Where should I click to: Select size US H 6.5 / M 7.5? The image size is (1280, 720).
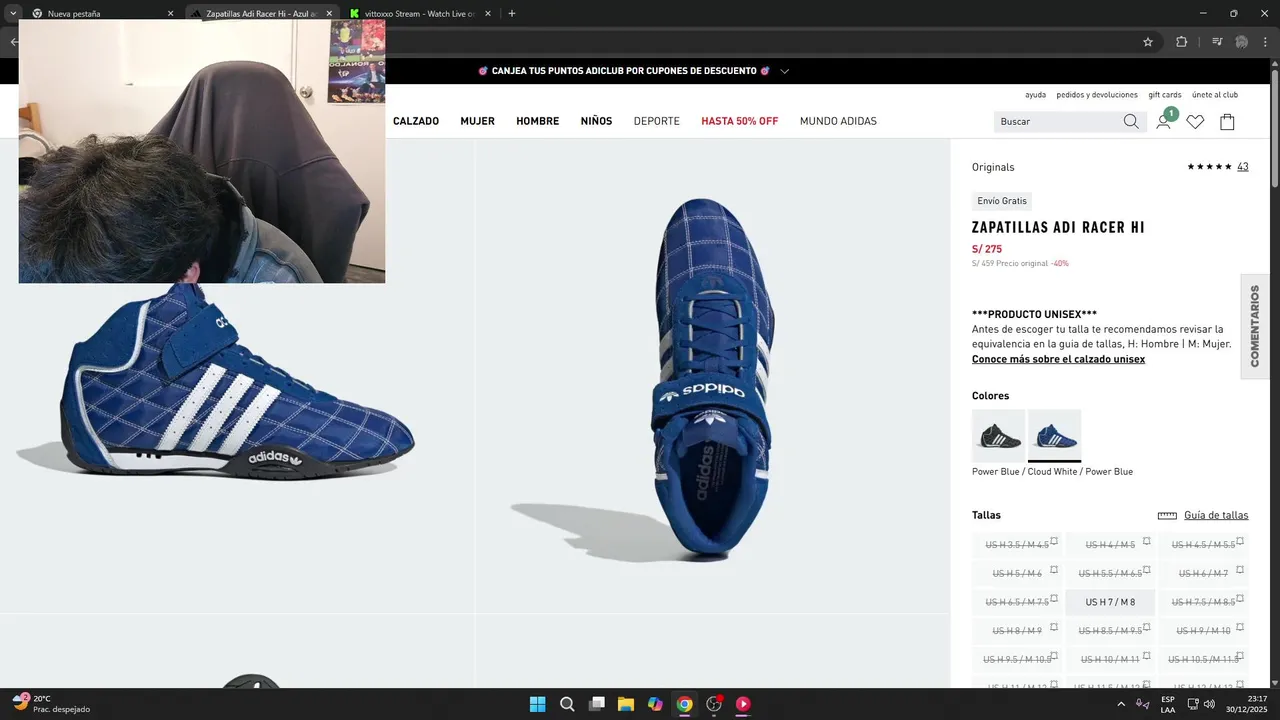1017,602
